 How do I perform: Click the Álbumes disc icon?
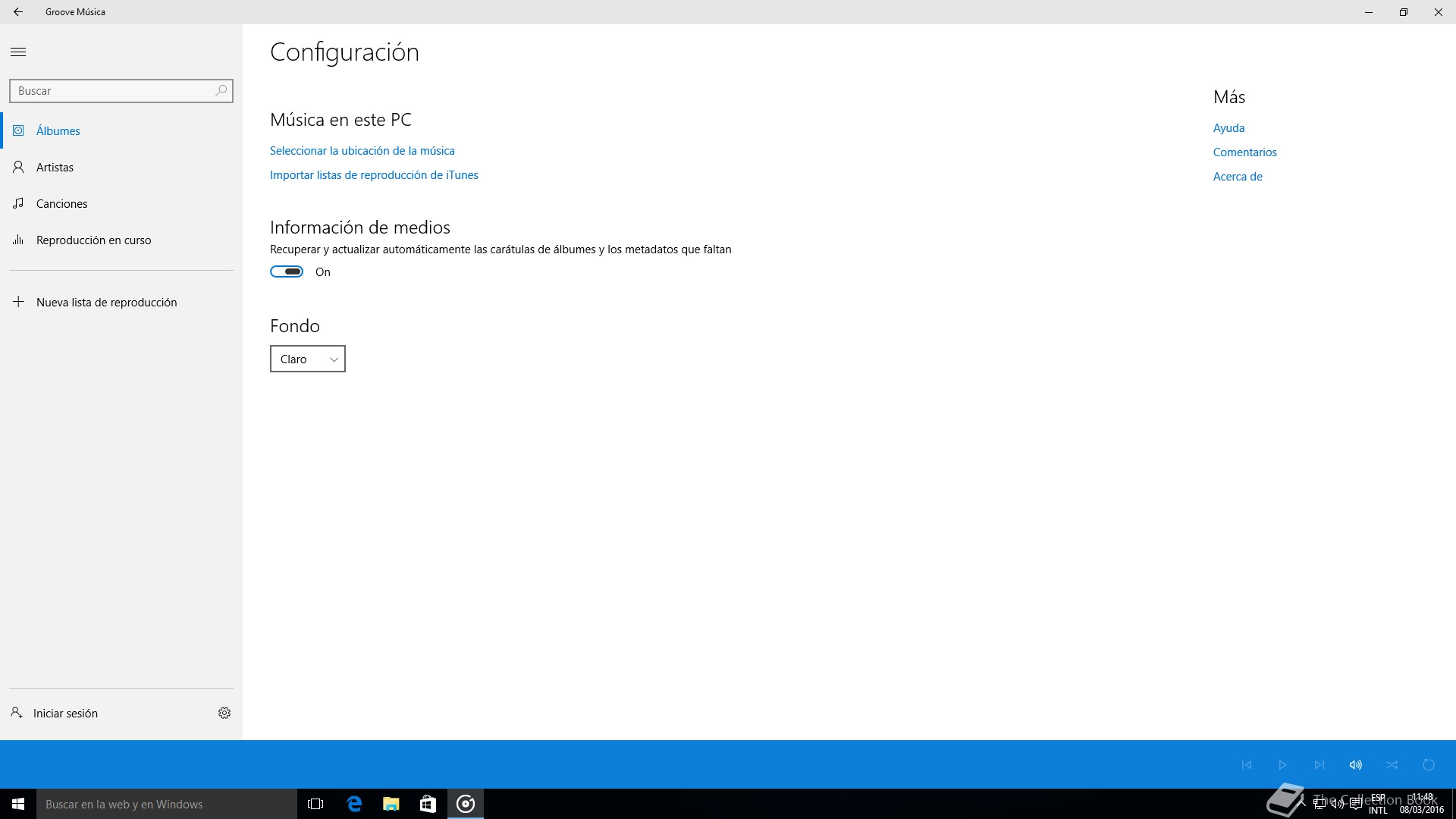[18, 130]
